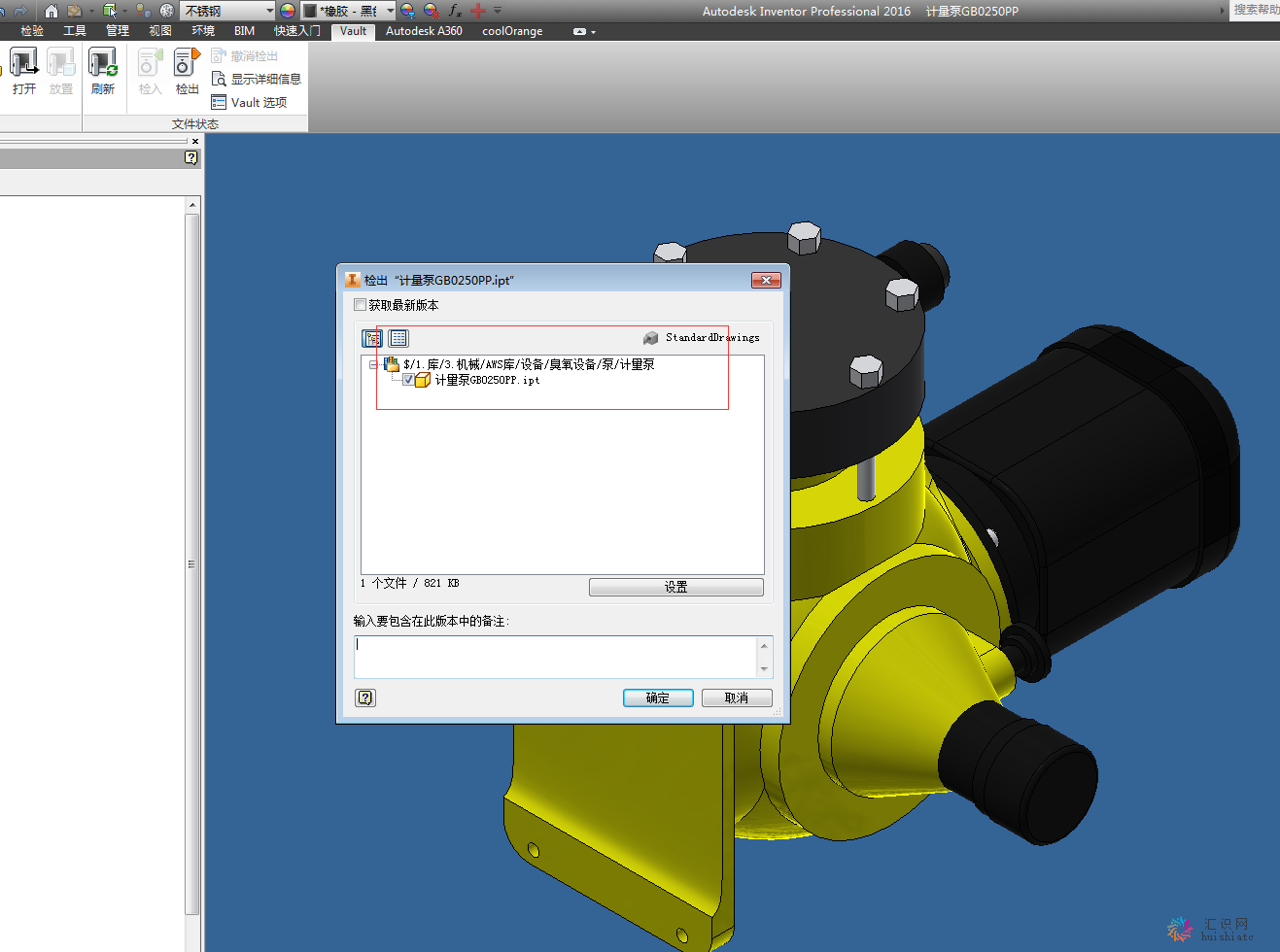Open the 快速入门 (Get Started) tab
Viewport: 1280px width, 952px height.
[296, 31]
